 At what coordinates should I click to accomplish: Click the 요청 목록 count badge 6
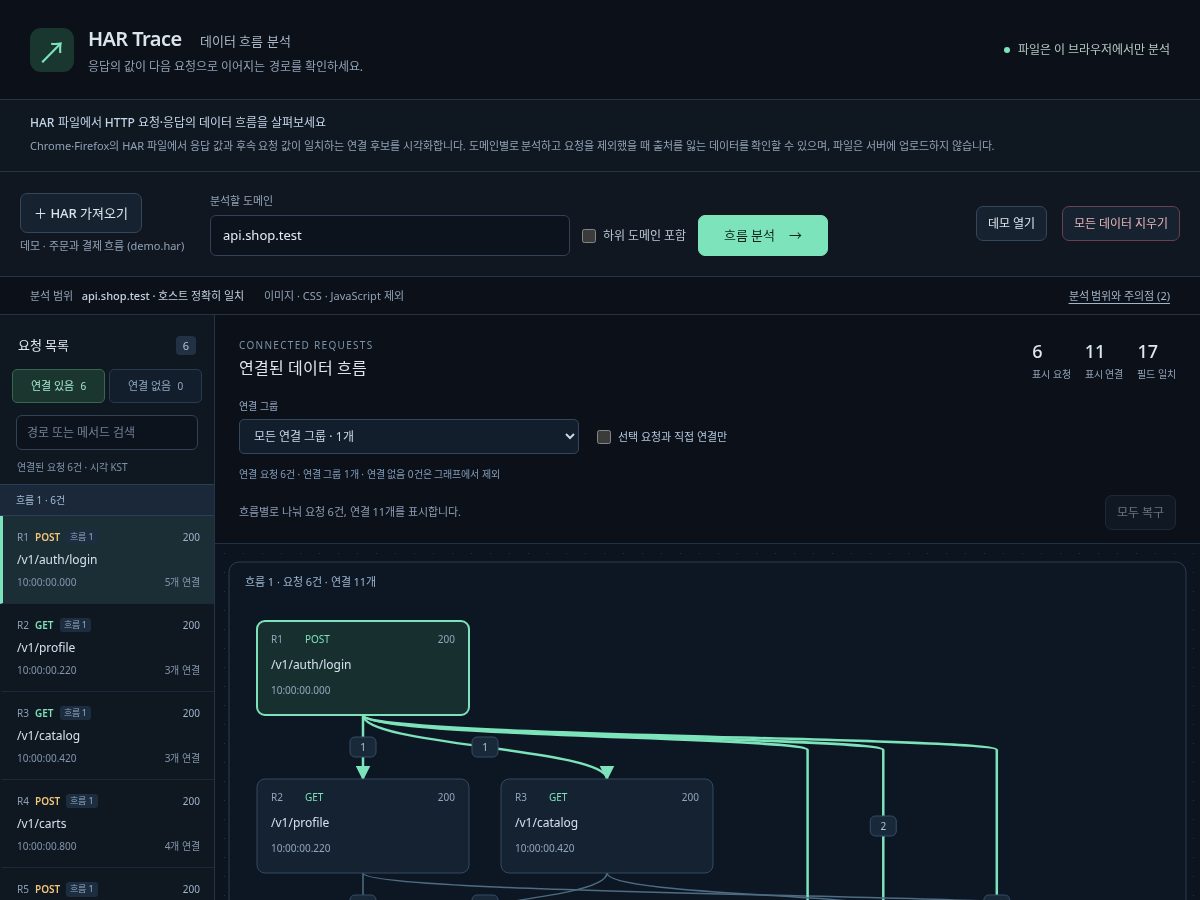click(x=186, y=346)
